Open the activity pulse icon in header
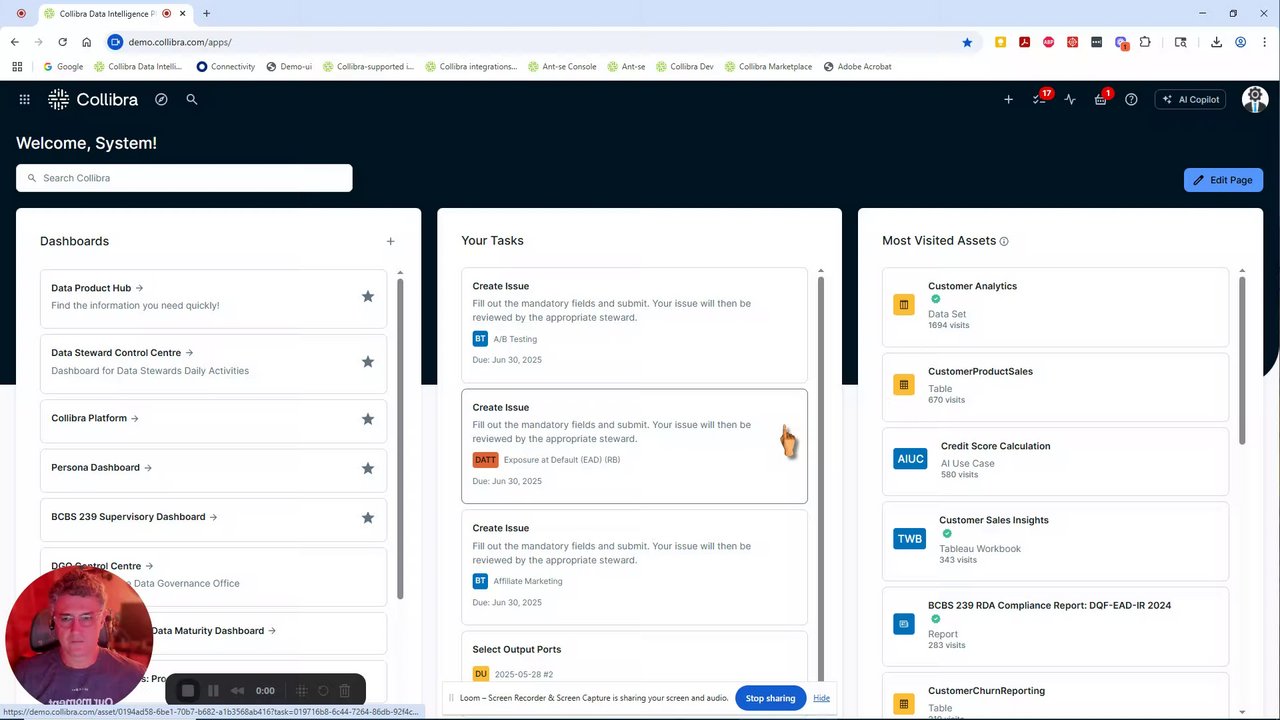Image resolution: width=1280 pixels, height=720 pixels. coord(1070,99)
